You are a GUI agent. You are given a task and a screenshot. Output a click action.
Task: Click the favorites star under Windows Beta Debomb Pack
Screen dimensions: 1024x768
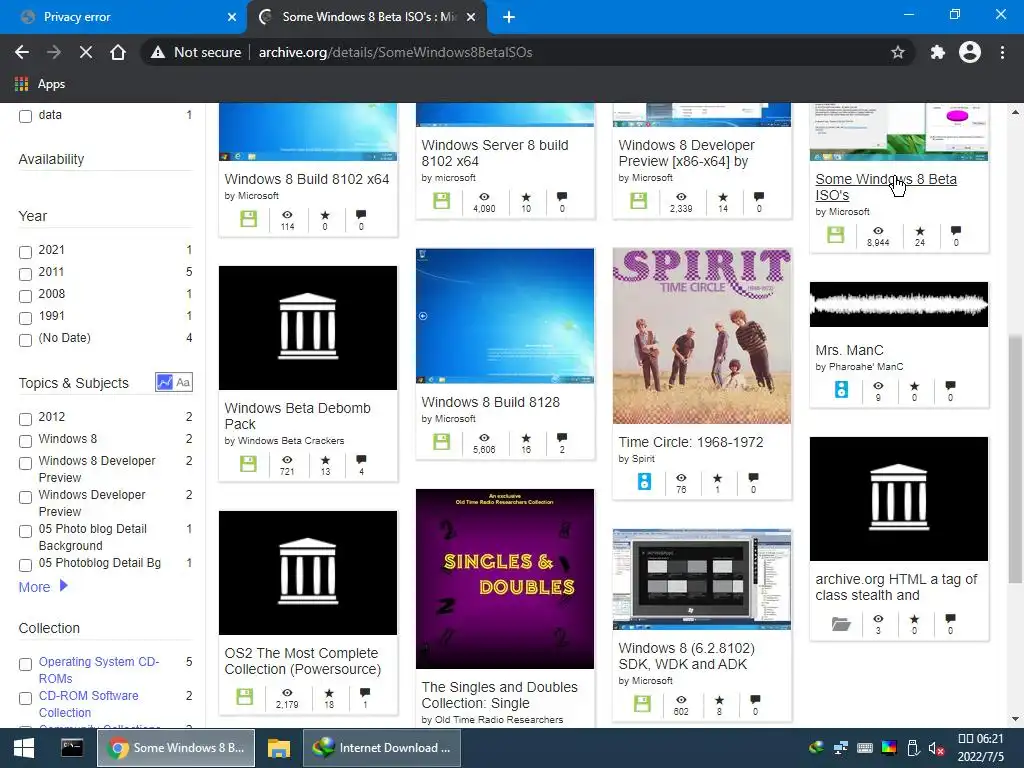click(325, 460)
